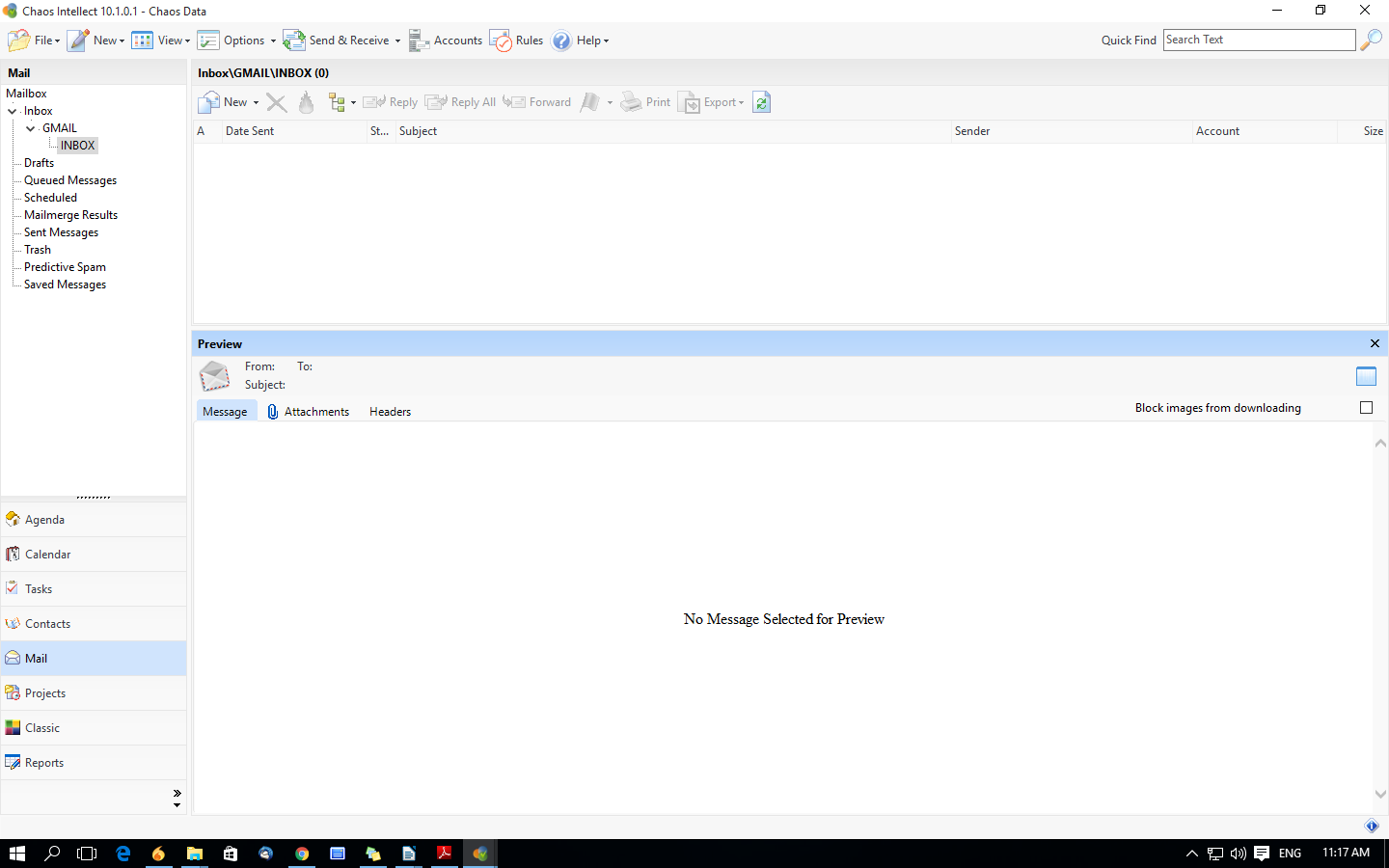Switch to the Attachments tab

[x=308, y=412]
